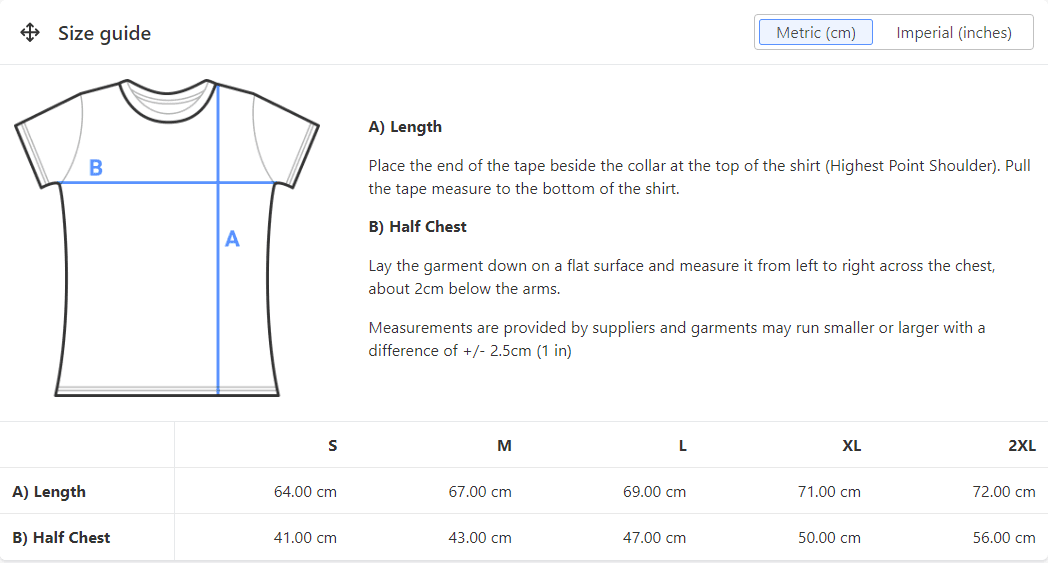This screenshot has width=1048, height=563.
Task: Click the 64.00 cm length value for S
Action: coord(305,492)
